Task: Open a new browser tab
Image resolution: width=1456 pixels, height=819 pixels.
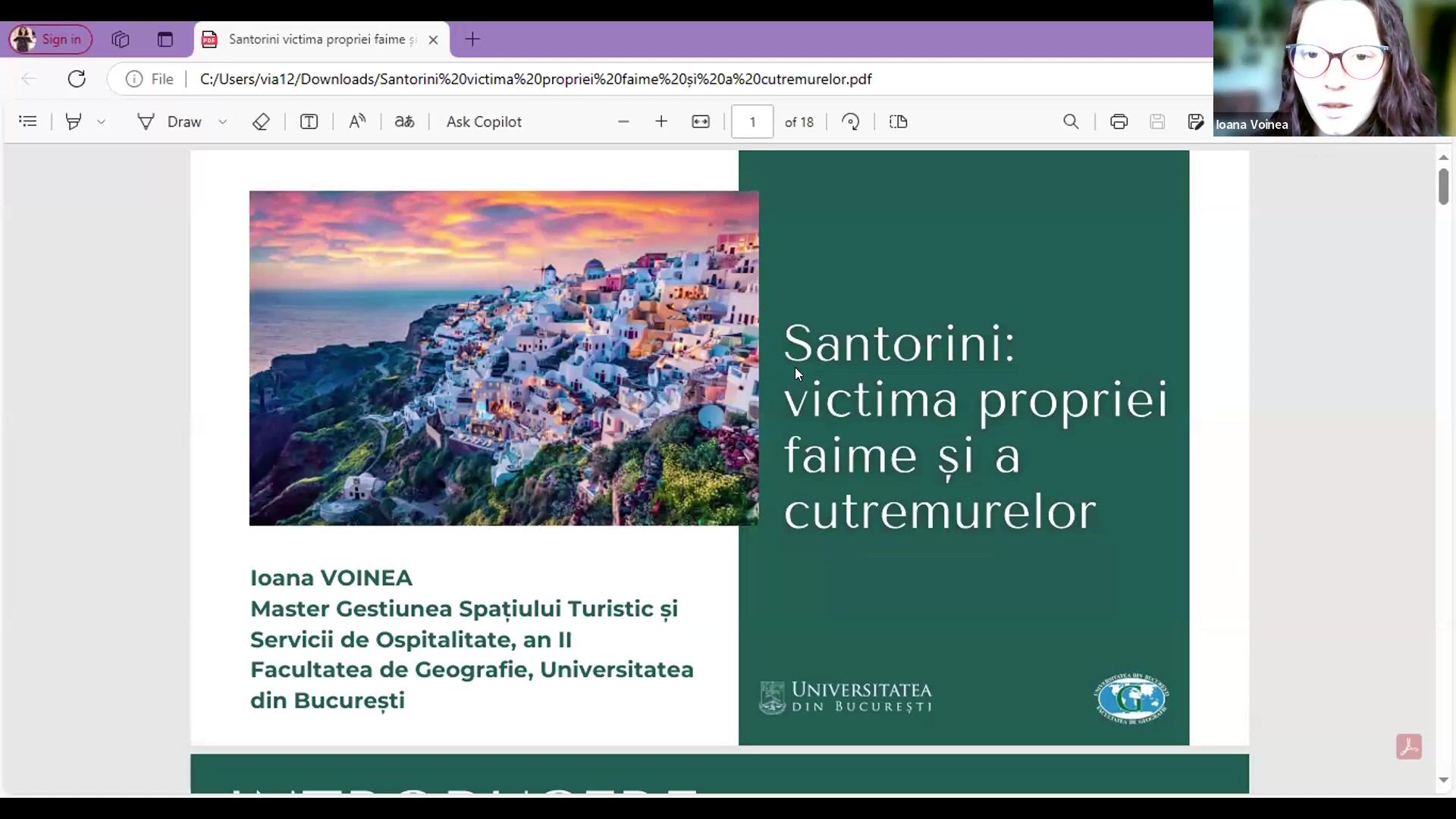Action: (x=472, y=39)
